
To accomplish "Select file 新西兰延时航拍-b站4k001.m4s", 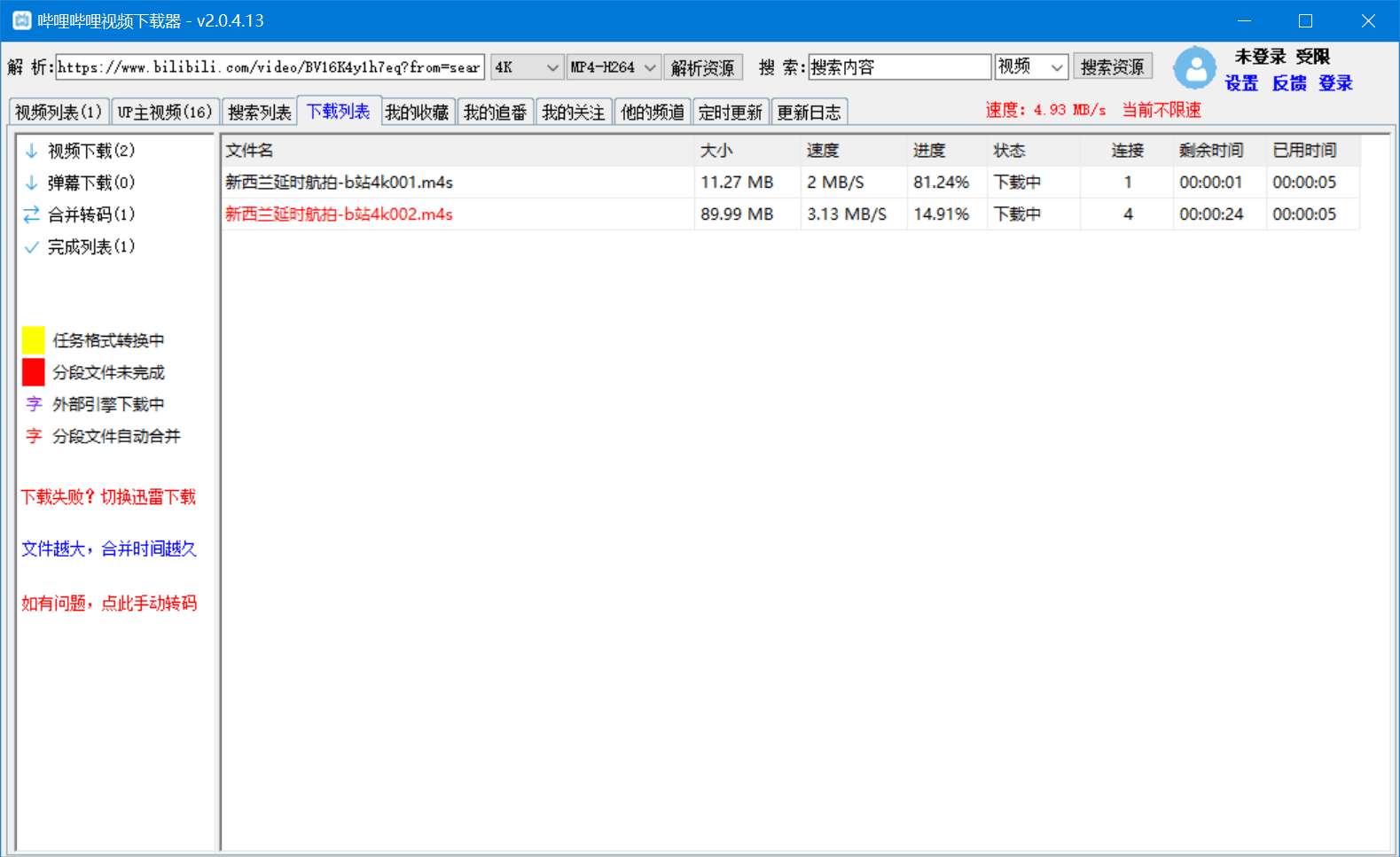I will pos(339,183).
